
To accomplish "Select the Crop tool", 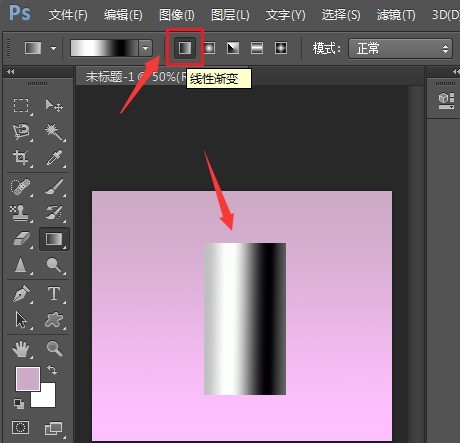I will tap(21, 157).
